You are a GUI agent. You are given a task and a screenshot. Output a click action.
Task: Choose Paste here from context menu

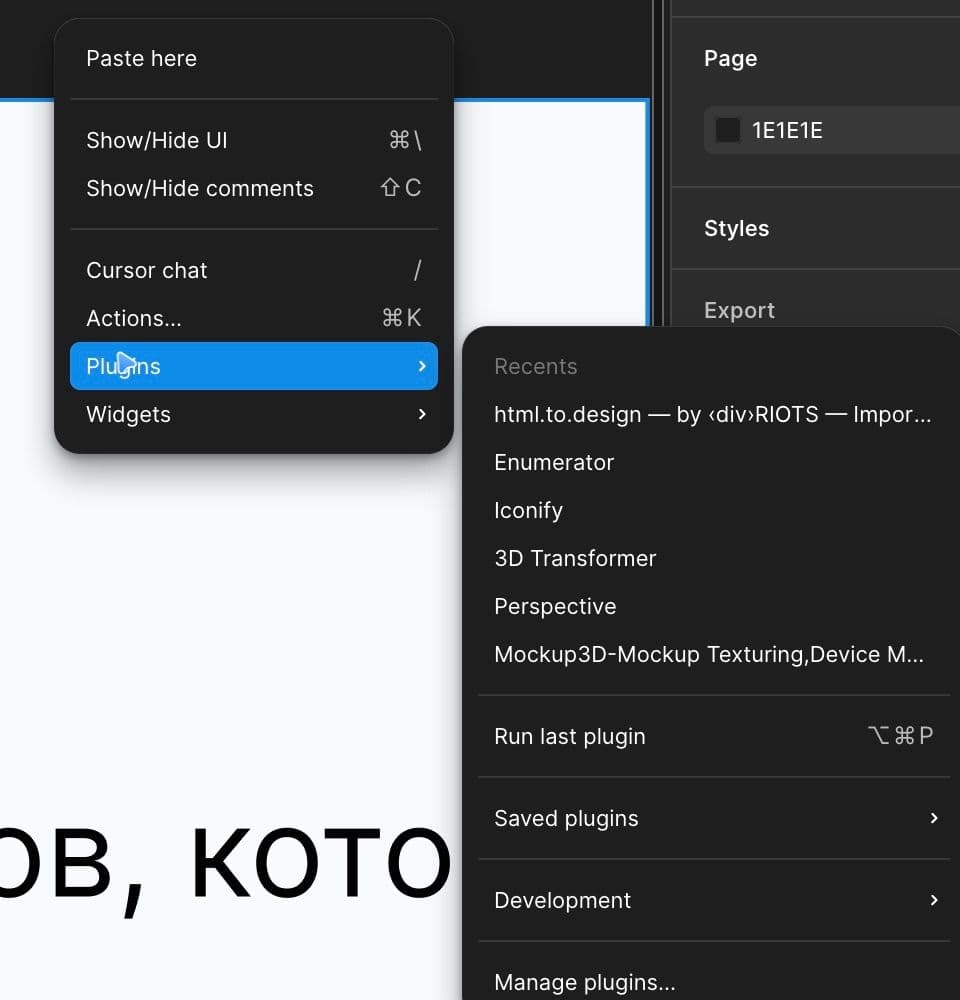click(253, 59)
